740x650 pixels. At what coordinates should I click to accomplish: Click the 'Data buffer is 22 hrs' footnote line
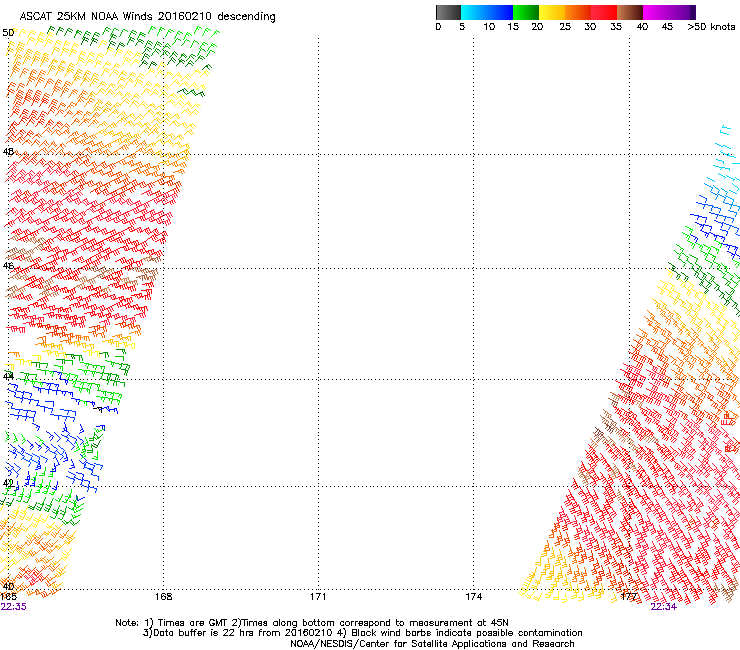tap(362, 633)
